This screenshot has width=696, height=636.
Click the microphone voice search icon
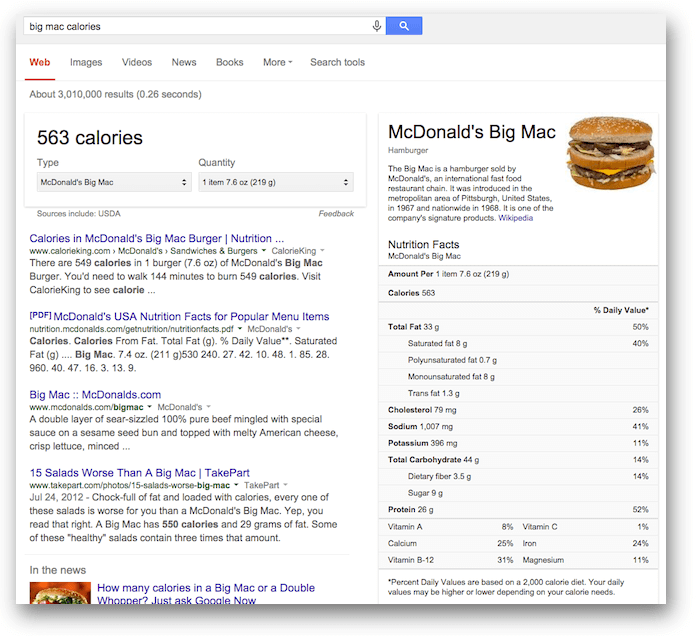(x=376, y=26)
